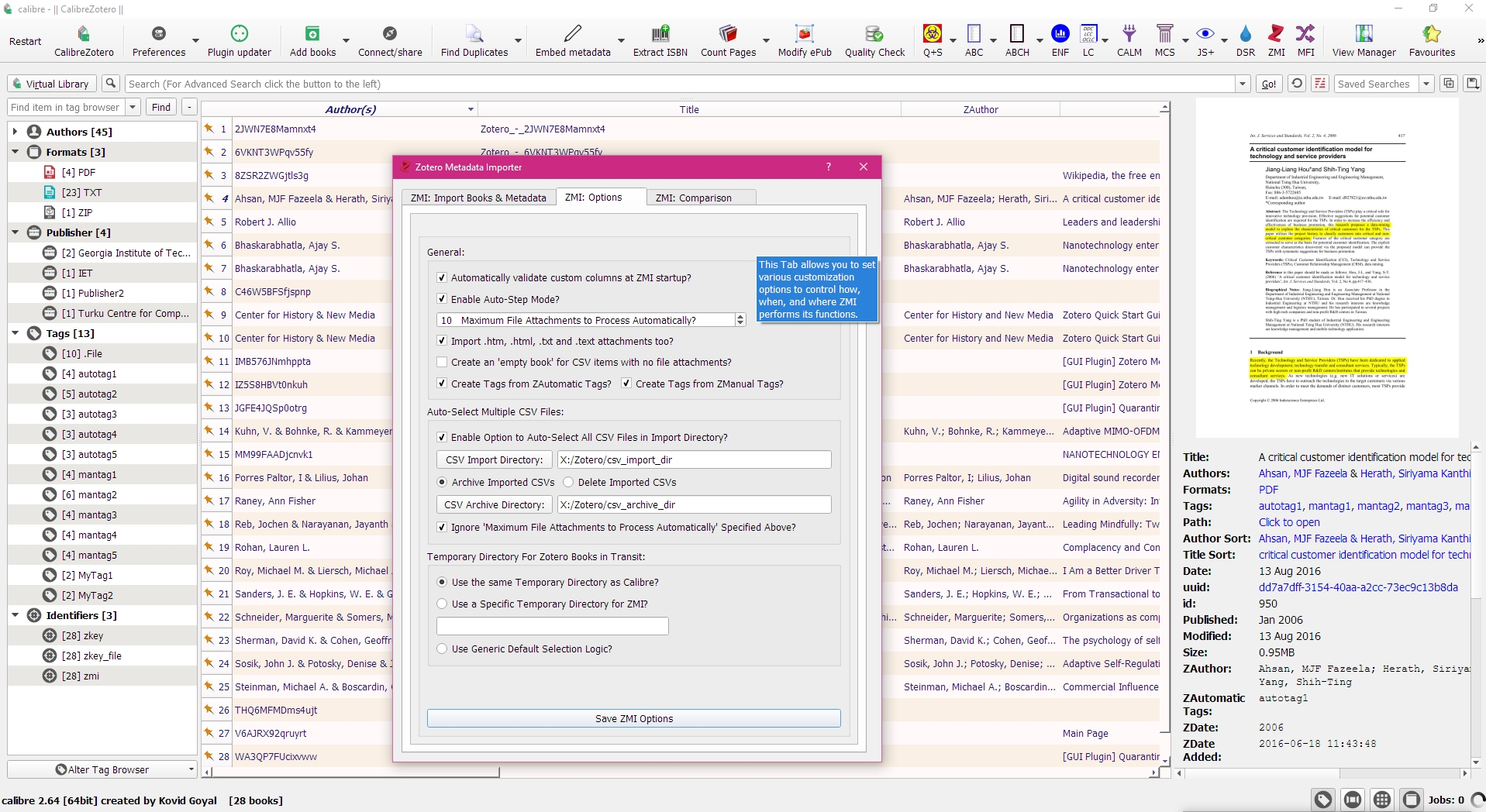Viewport: 1486px width, 812px height.
Task: Click the Embed metadata icon
Action: pos(573,40)
